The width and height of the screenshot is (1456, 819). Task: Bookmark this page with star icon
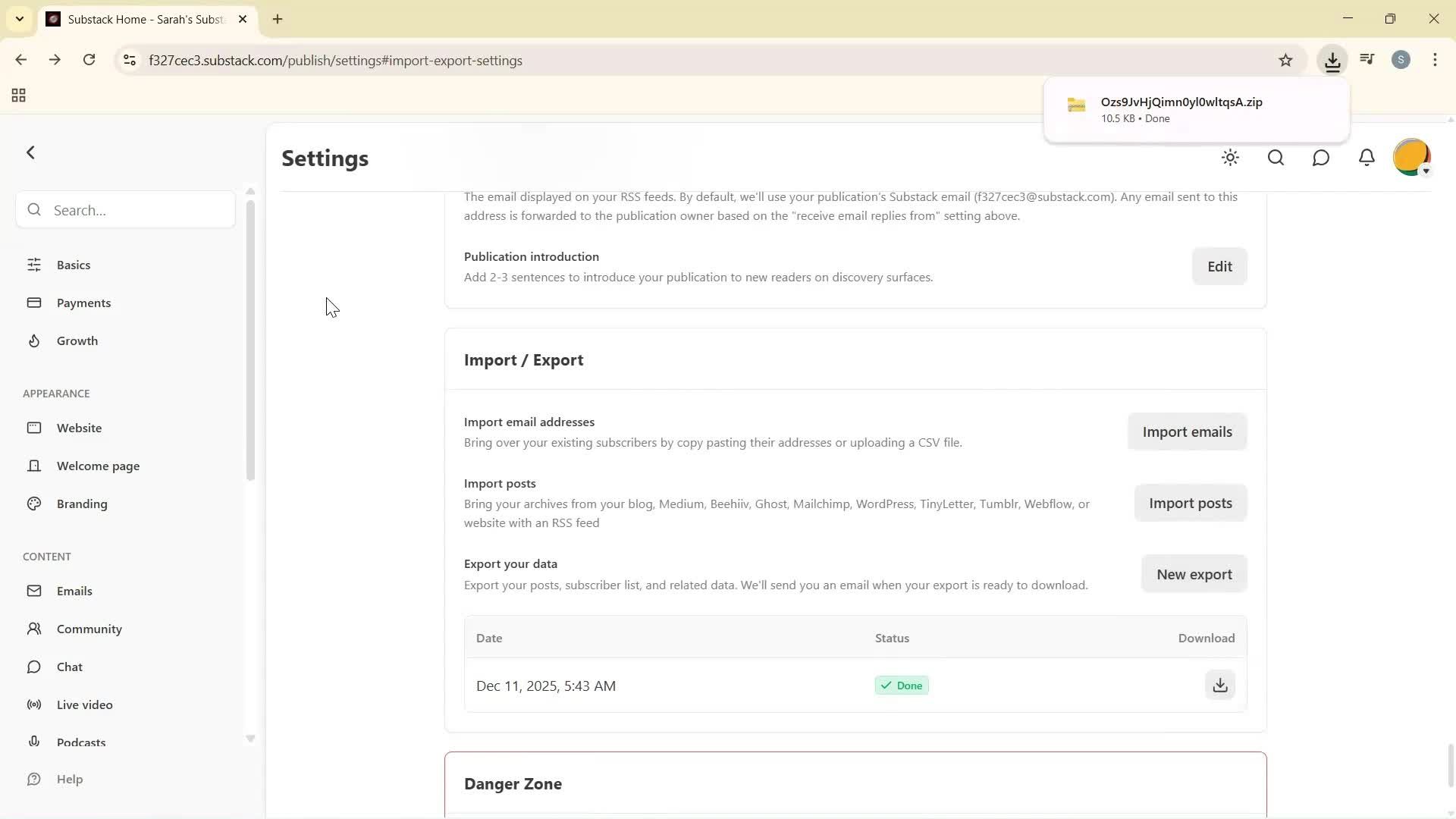[1285, 61]
